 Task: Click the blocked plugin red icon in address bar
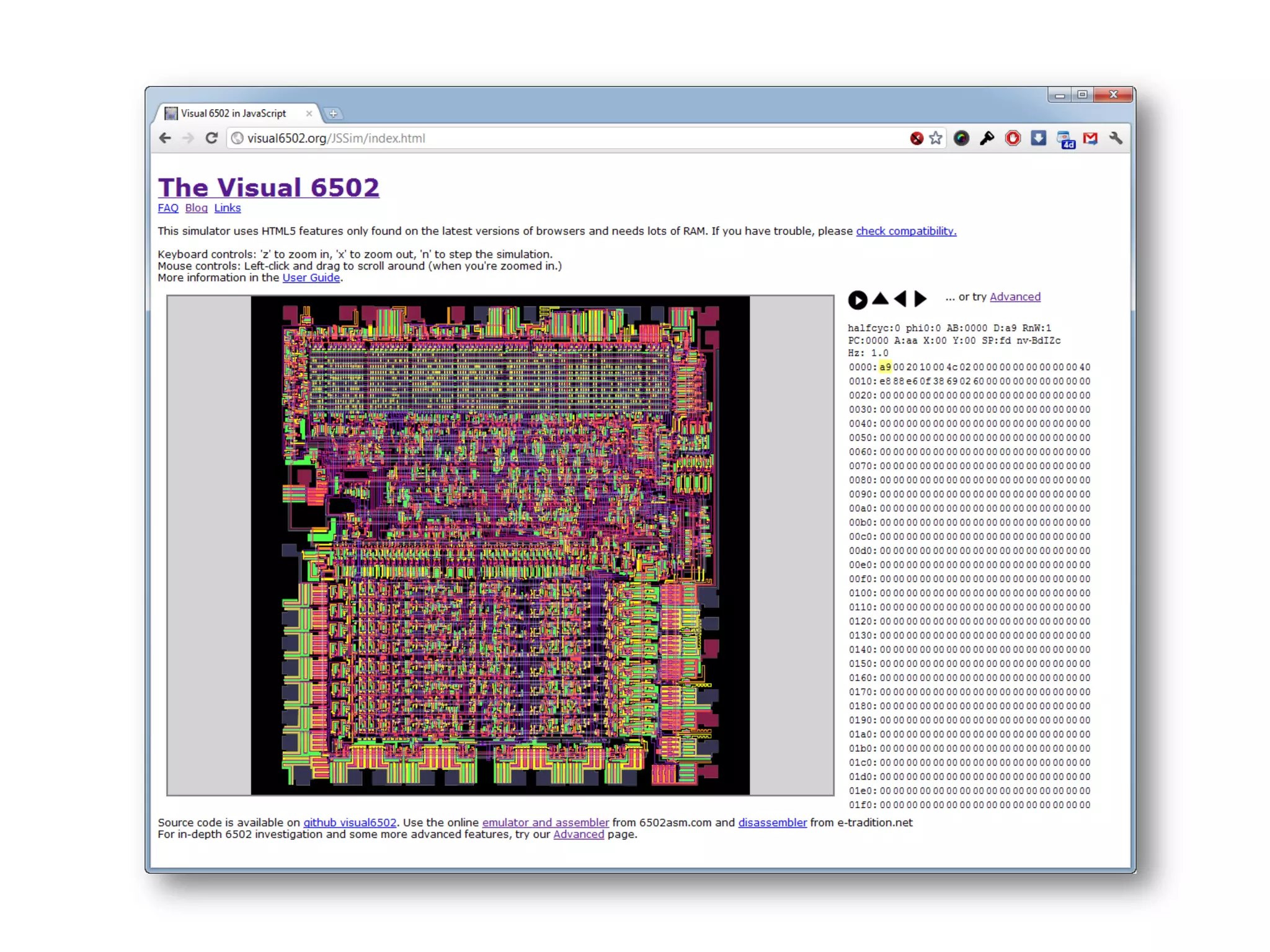tap(917, 138)
